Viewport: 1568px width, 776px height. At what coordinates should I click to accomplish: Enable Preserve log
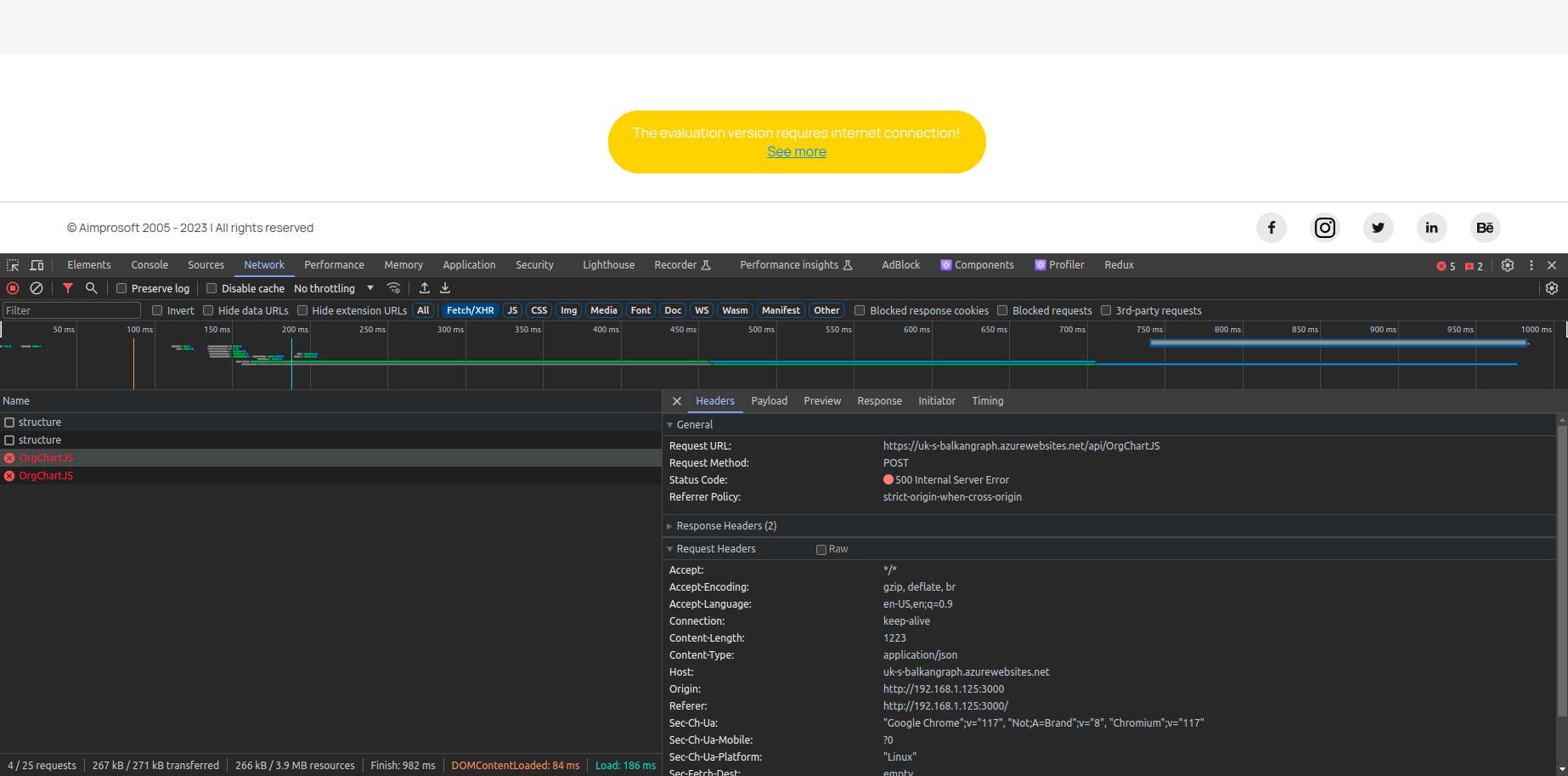pos(120,288)
